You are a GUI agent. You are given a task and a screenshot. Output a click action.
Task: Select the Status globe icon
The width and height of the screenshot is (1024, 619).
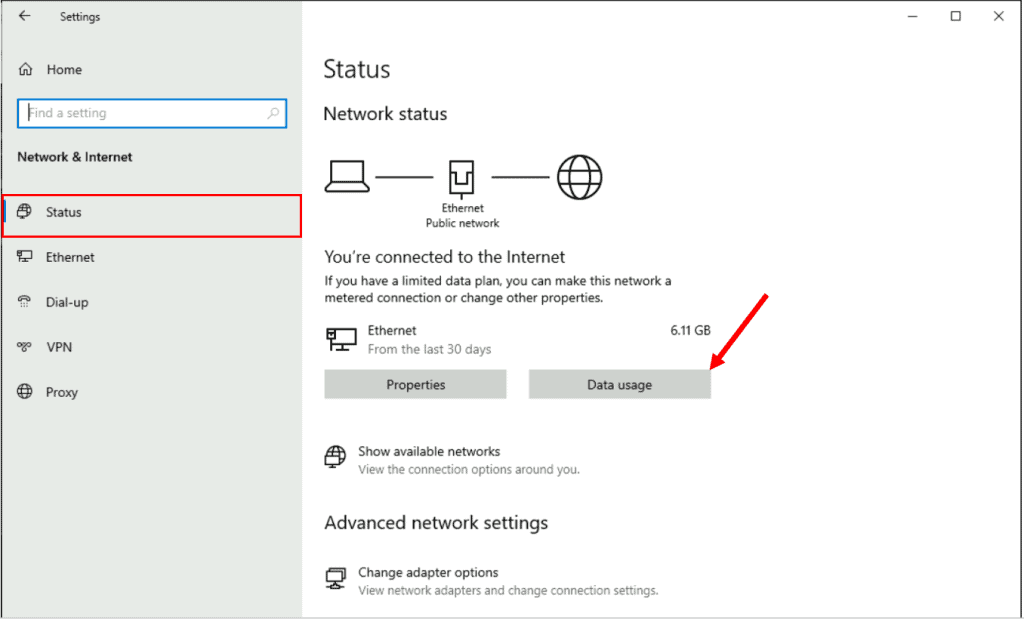tap(25, 212)
